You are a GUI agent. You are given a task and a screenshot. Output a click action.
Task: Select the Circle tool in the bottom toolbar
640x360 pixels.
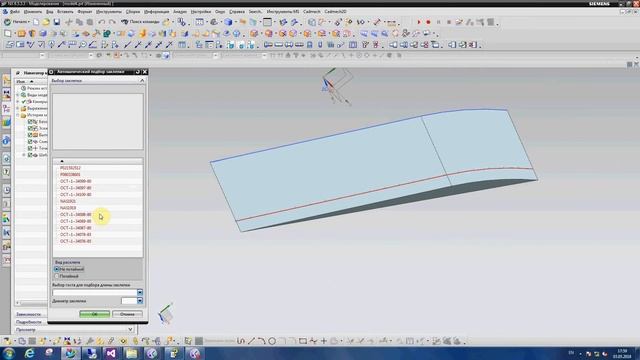(272, 341)
